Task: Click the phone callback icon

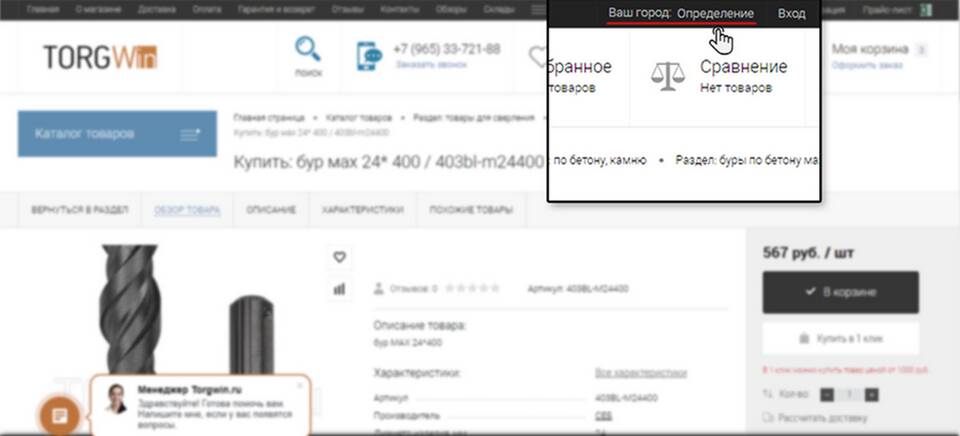Action: click(x=369, y=56)
